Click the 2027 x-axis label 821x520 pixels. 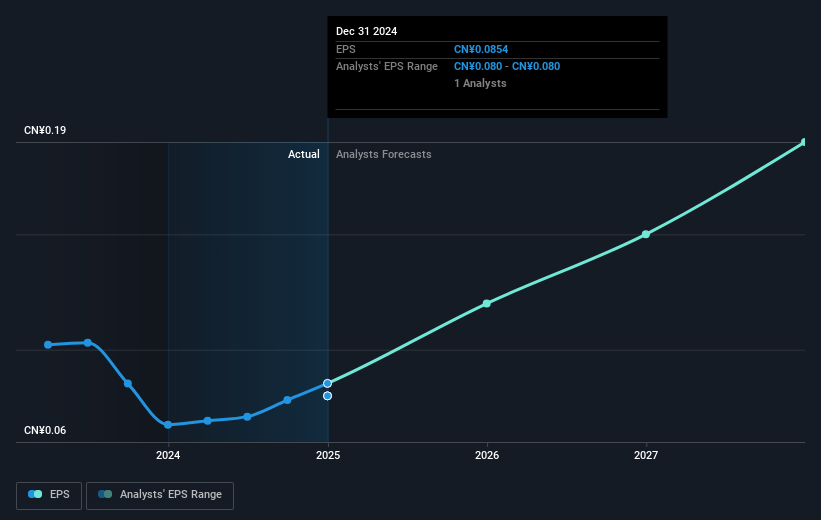[x=646, y=455]
